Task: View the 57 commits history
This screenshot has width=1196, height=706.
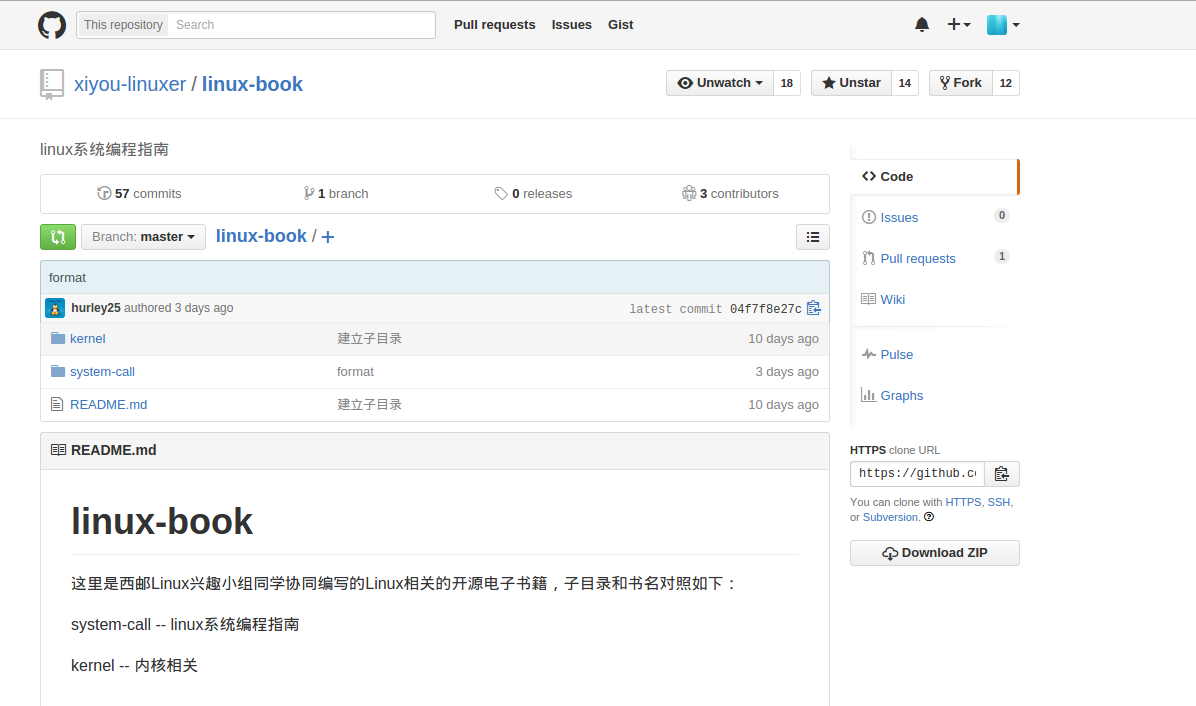Action: click(x=140, y=194)
